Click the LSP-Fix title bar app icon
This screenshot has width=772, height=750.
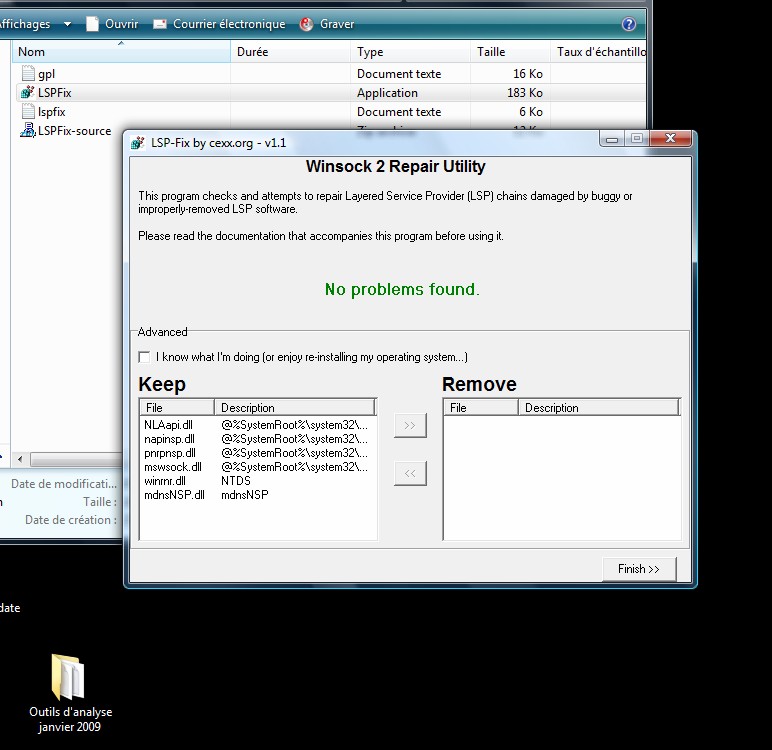pos(137,143)
